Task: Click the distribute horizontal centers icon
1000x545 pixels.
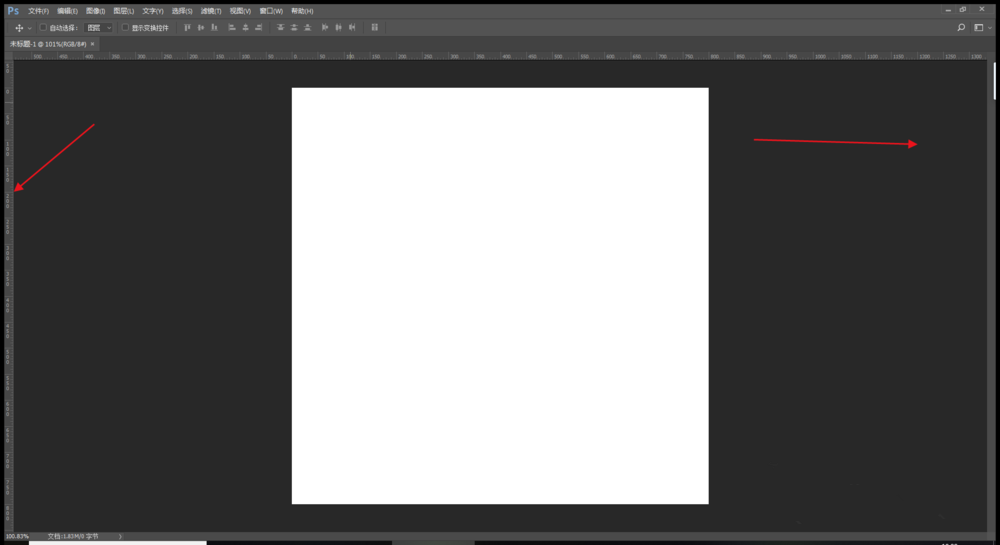Action: coord(338,27)
